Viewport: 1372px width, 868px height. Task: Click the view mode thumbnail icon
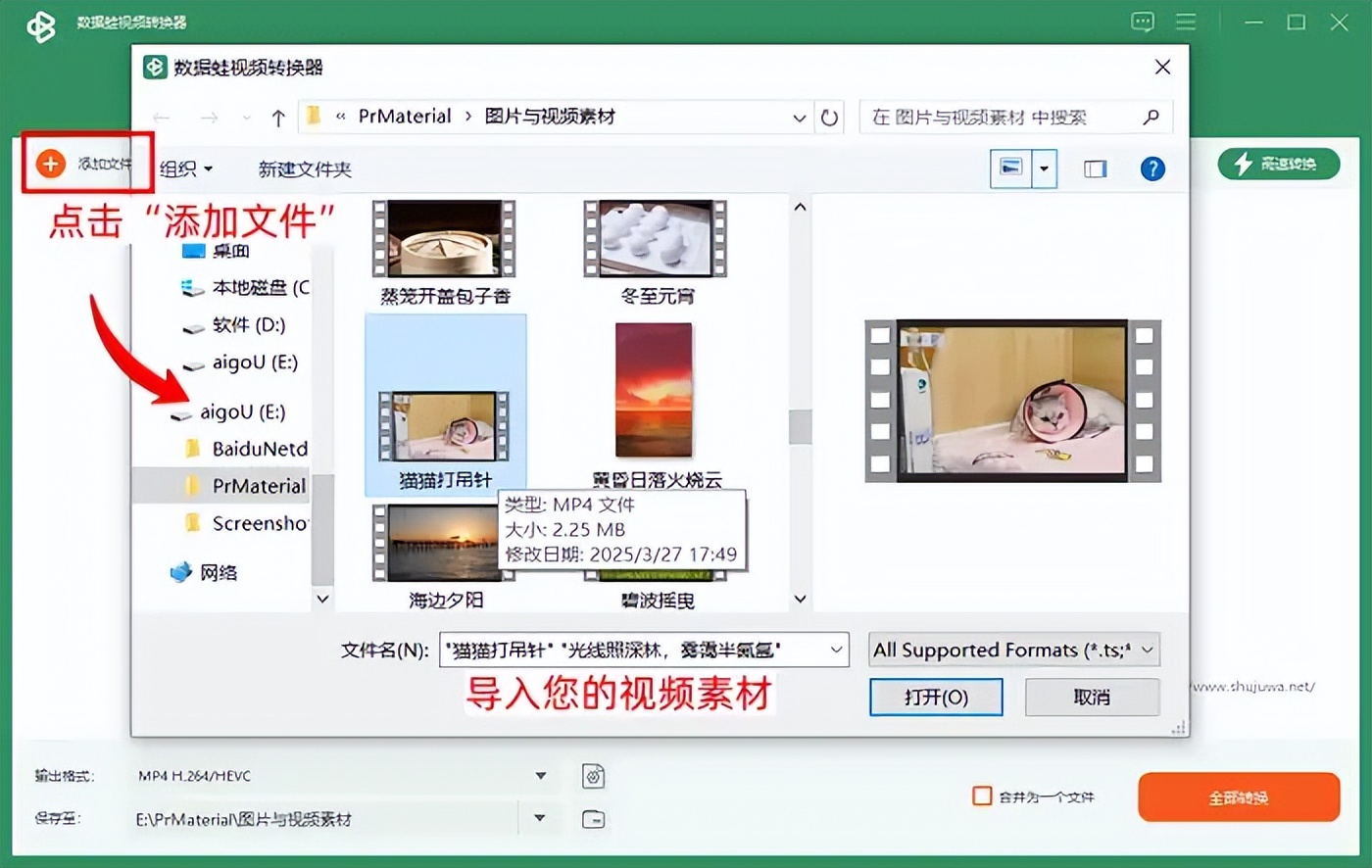pyautogui.click(x=1010, y=168)
